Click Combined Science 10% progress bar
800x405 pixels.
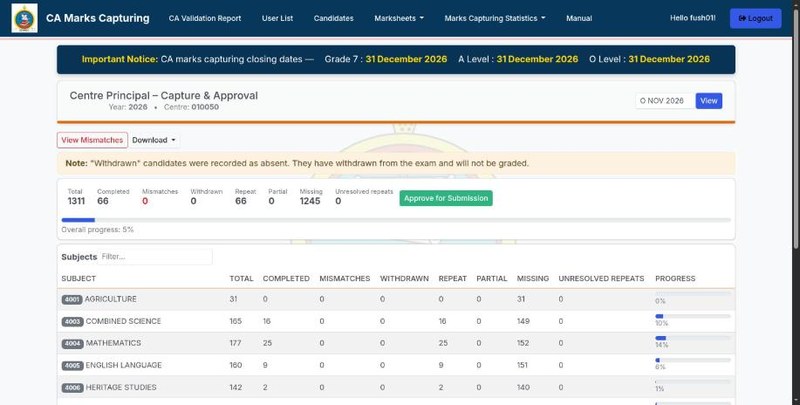[693, 316]
